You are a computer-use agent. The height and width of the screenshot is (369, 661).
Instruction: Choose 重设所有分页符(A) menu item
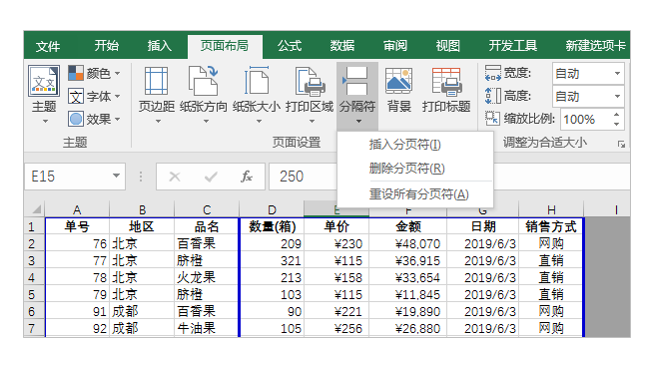(415, 194)
